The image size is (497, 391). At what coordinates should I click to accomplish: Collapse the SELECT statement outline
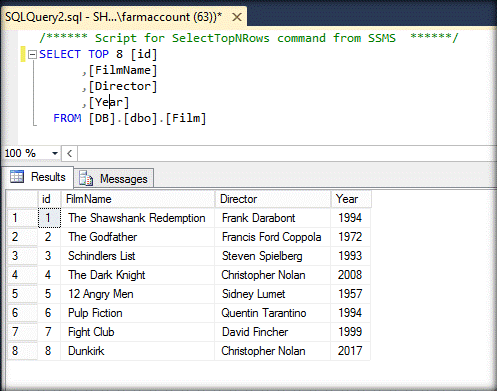coord(32,55)
